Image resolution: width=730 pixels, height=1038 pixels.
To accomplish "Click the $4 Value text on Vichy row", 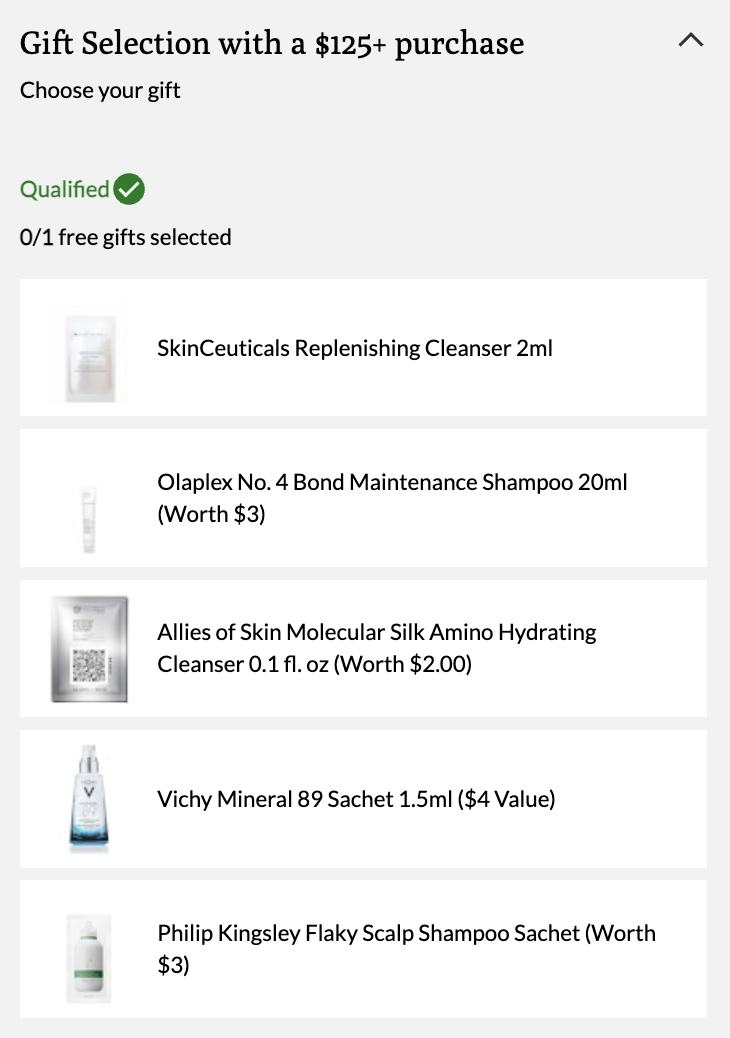I will pos(506,799).
